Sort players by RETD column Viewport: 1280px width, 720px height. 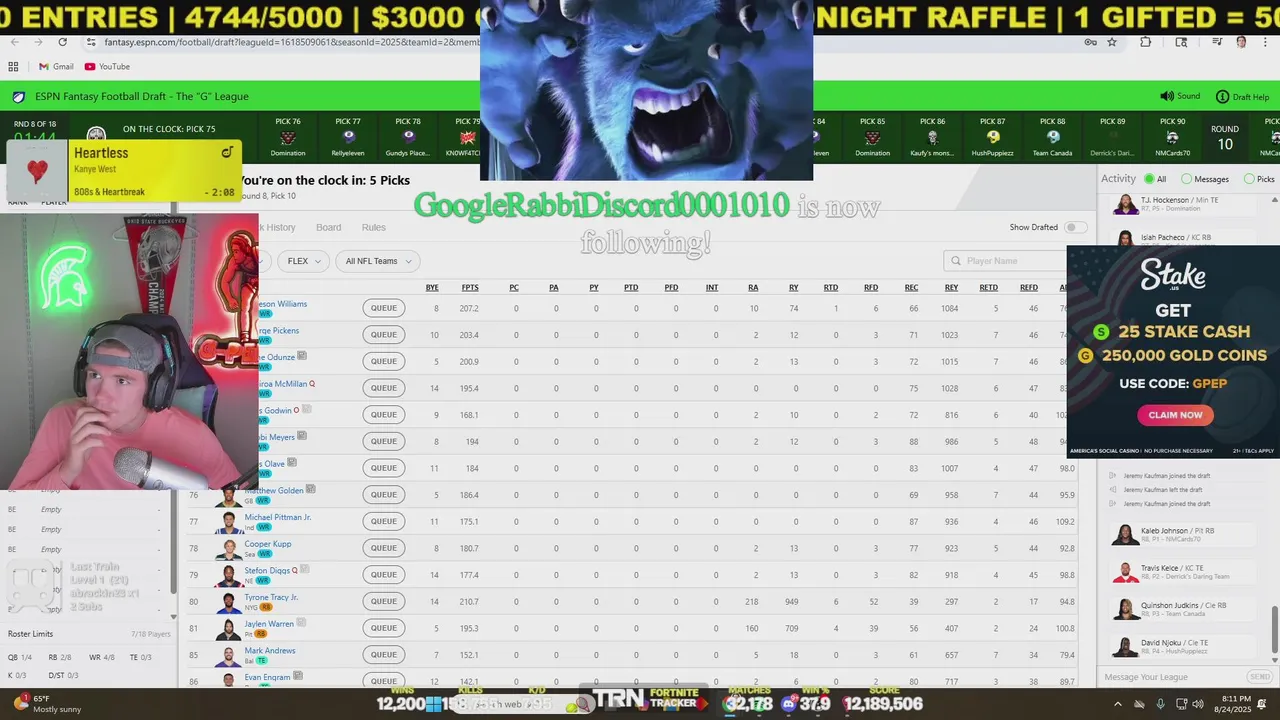click(988, 288)
